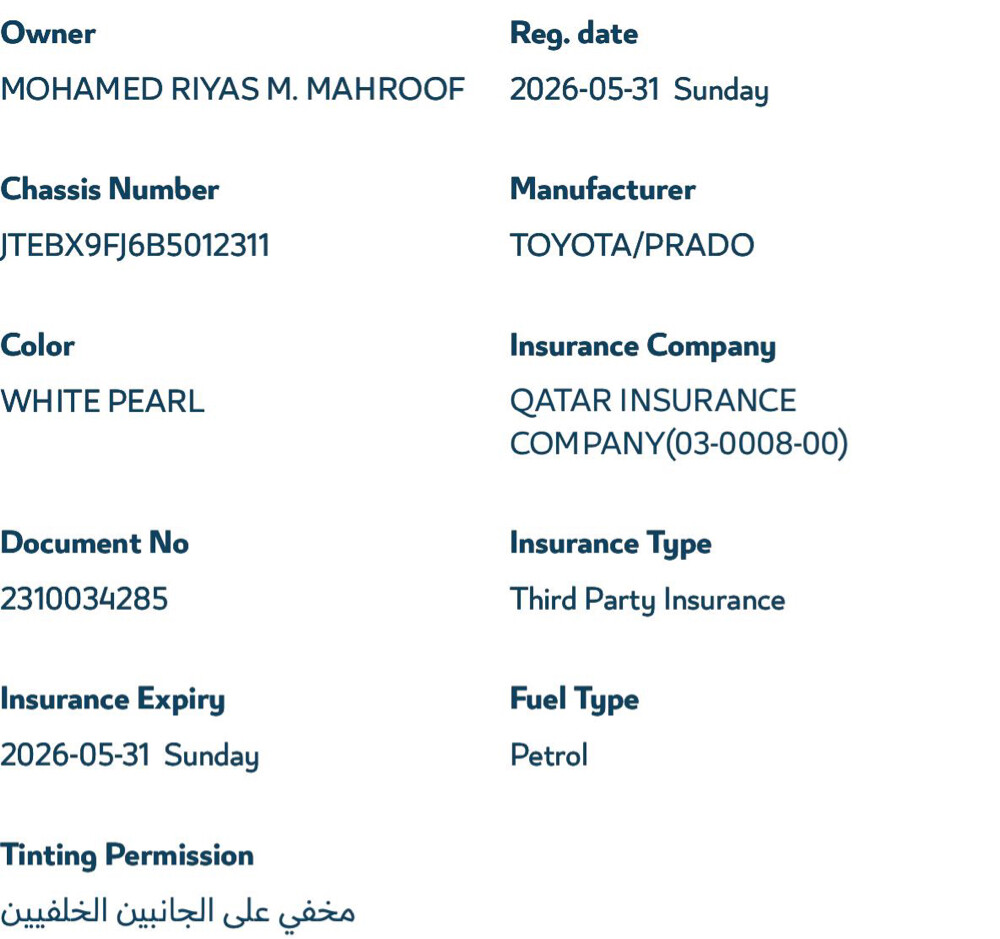Click owner name MOHAMED RIYAS M. MAHROOF
This screenshot has width=1000, height=939.
point(233,89)
